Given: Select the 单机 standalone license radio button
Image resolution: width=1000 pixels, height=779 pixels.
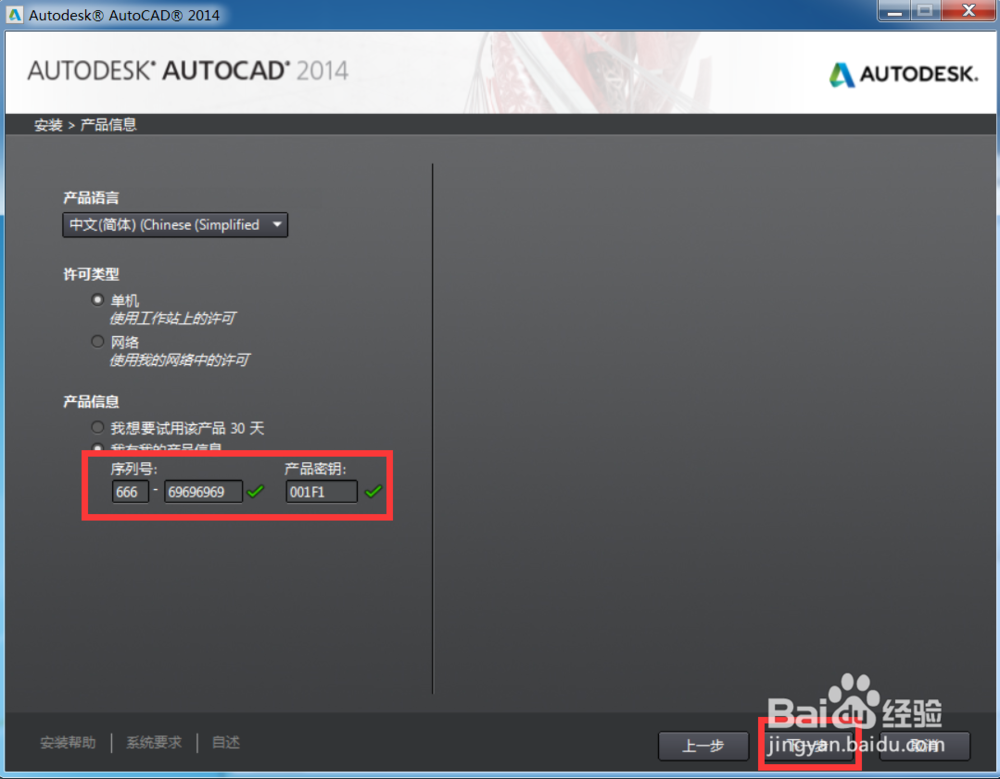Looking at the screenshot, I should coord(97,299).
